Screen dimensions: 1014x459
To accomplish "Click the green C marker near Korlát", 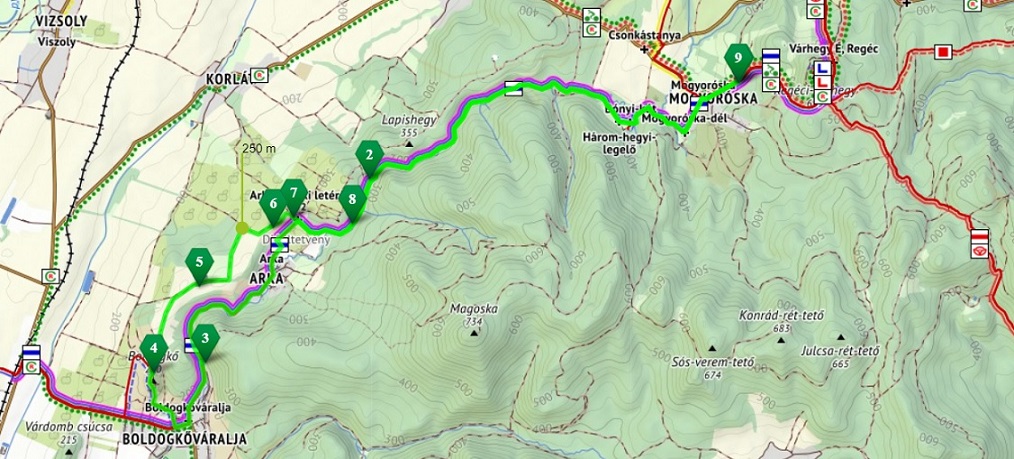I will point(259,75).
